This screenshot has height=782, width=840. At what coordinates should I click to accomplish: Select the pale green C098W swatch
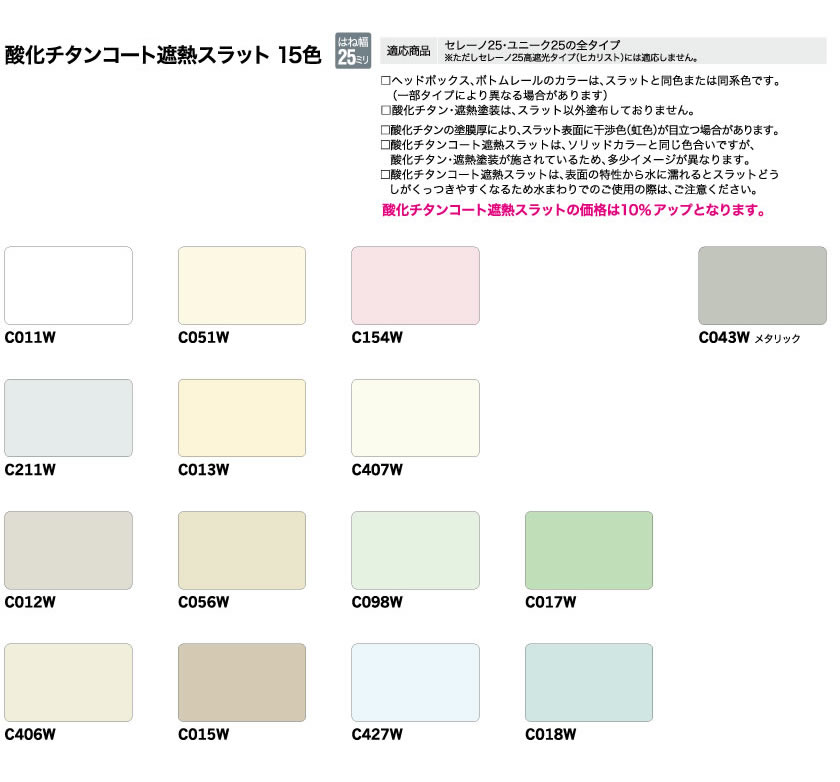click(415, 550)
